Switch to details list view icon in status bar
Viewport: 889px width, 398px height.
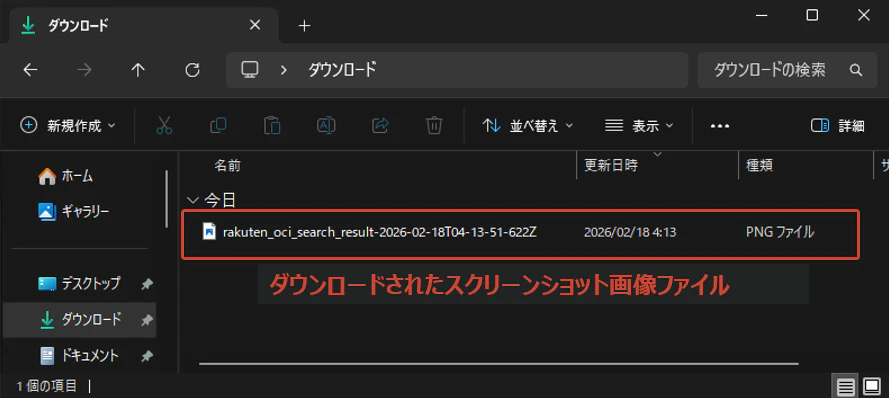[x=845, y=387]
